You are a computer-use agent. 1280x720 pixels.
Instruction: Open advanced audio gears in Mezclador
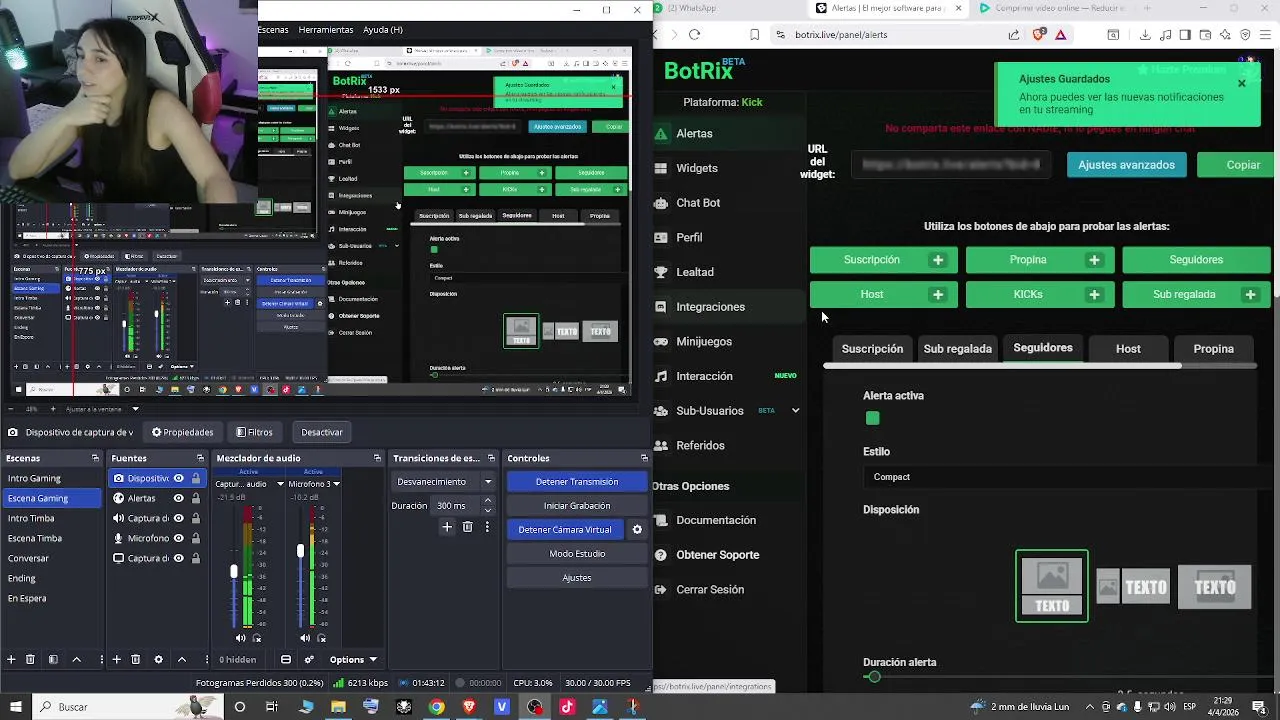309,659
